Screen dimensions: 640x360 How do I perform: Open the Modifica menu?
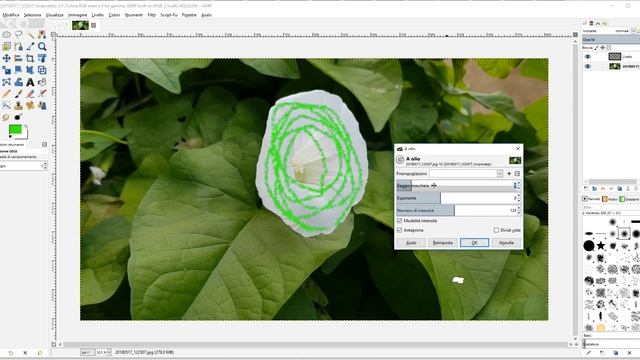tap(11, 15)
